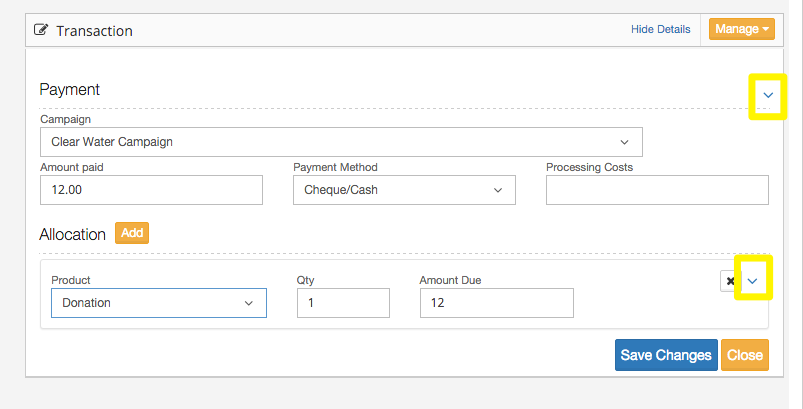The height and width of the screenshot is (409, 803).
Task: Click the Transaction panel title text
Action: click(x=94, y=30)
